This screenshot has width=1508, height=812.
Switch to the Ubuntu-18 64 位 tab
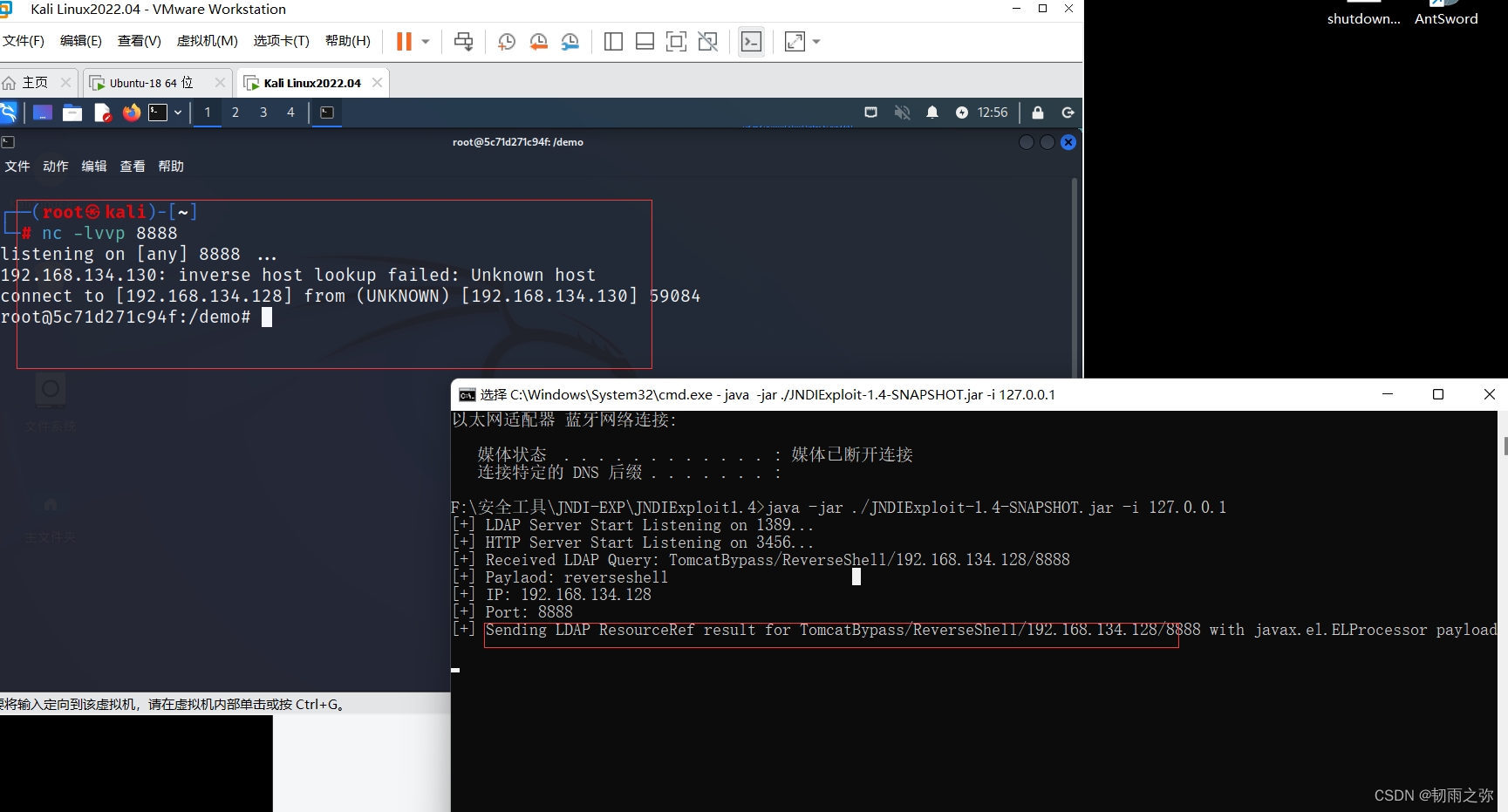click(x=151, y=83)
